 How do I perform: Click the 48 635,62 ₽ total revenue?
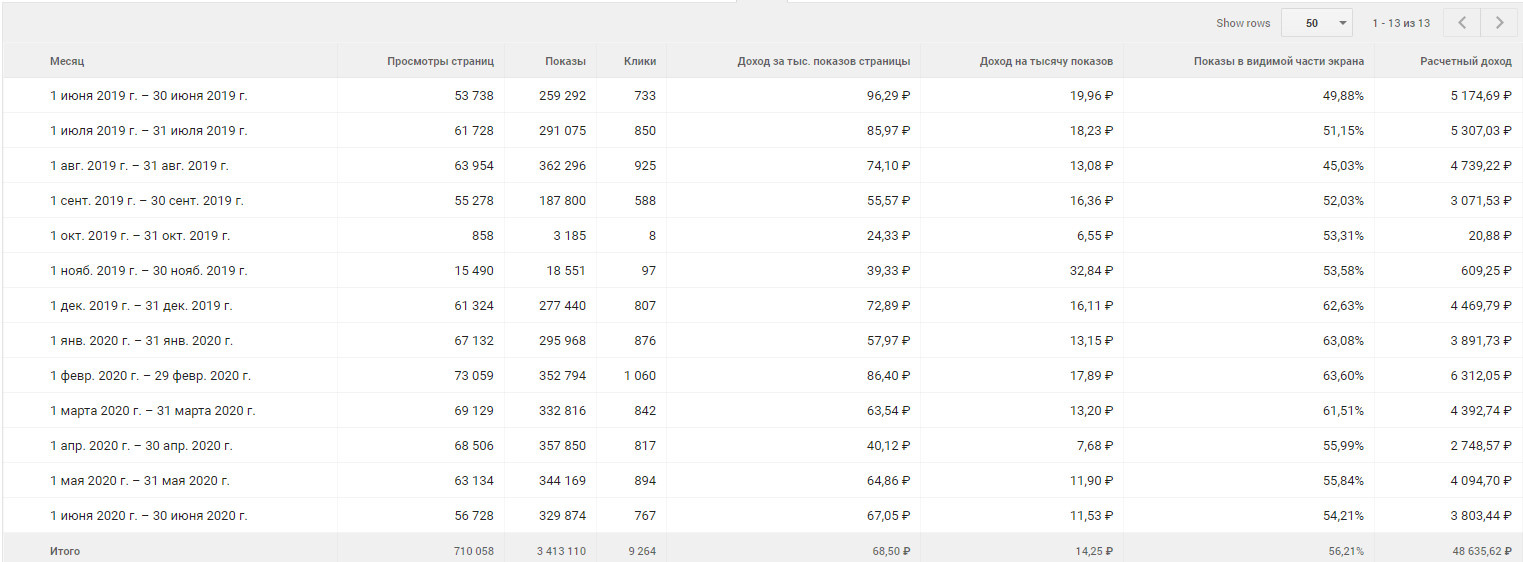pyautogui.click(x=1476, y=551)
